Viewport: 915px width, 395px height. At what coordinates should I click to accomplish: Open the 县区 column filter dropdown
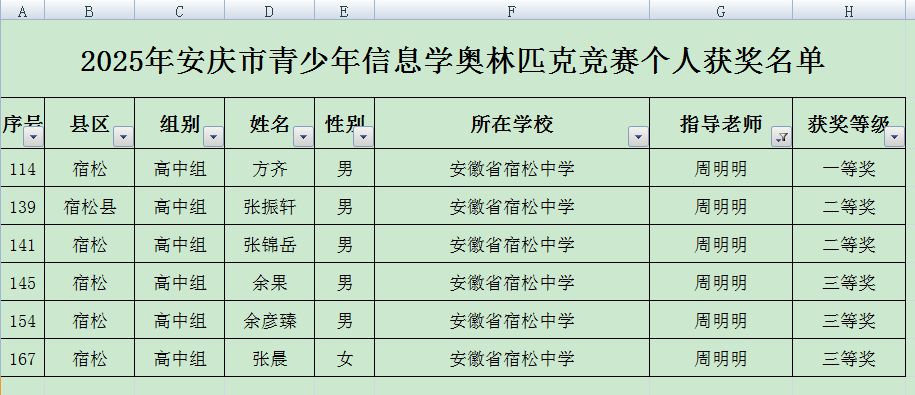click(124, 138)
